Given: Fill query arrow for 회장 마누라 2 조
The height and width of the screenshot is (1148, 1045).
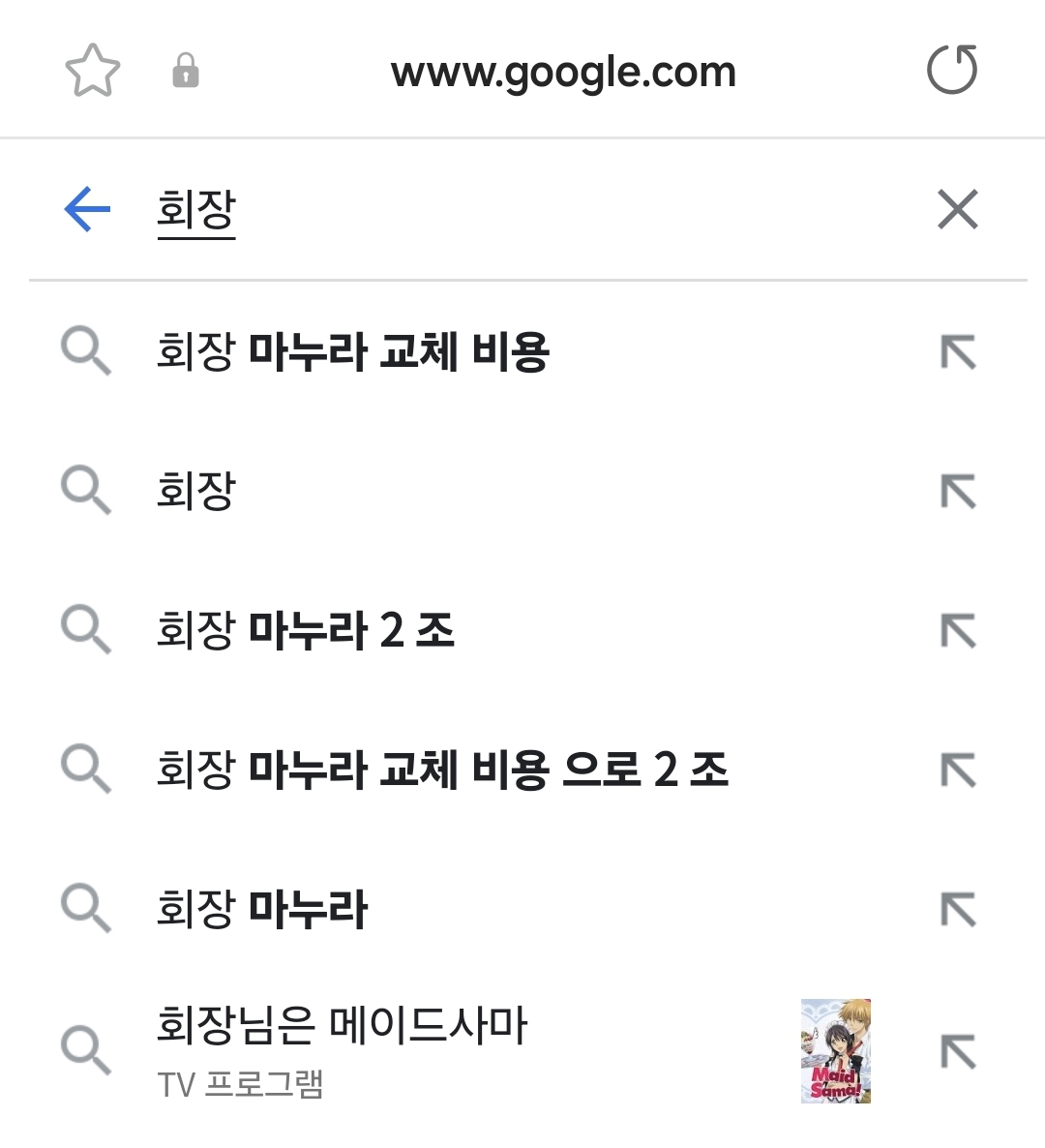Looking at the screenshot, I should pyautogui.click(x=958, y=631).
